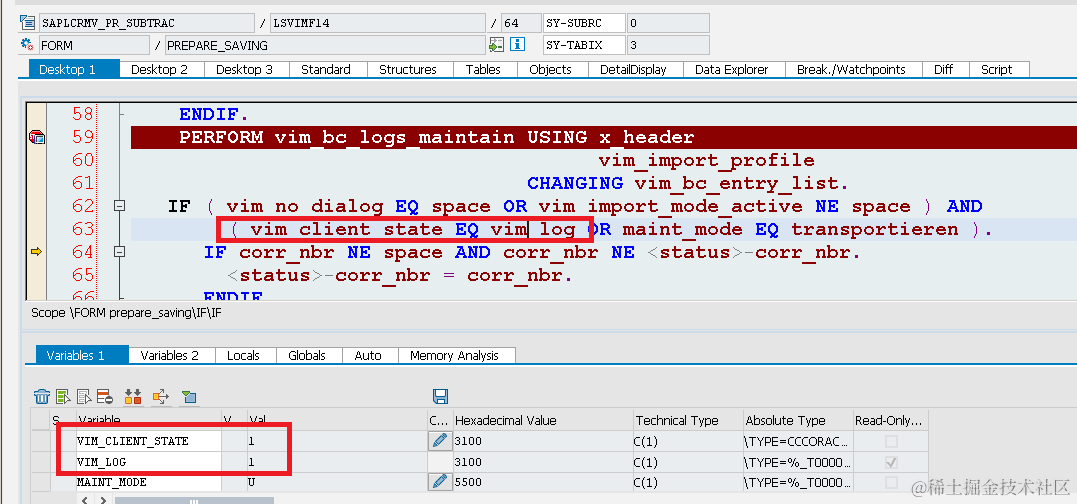Click the horizontal scrollbar thumb under the variables table
Screen dimensions: 1077x504
pos(194,501)
